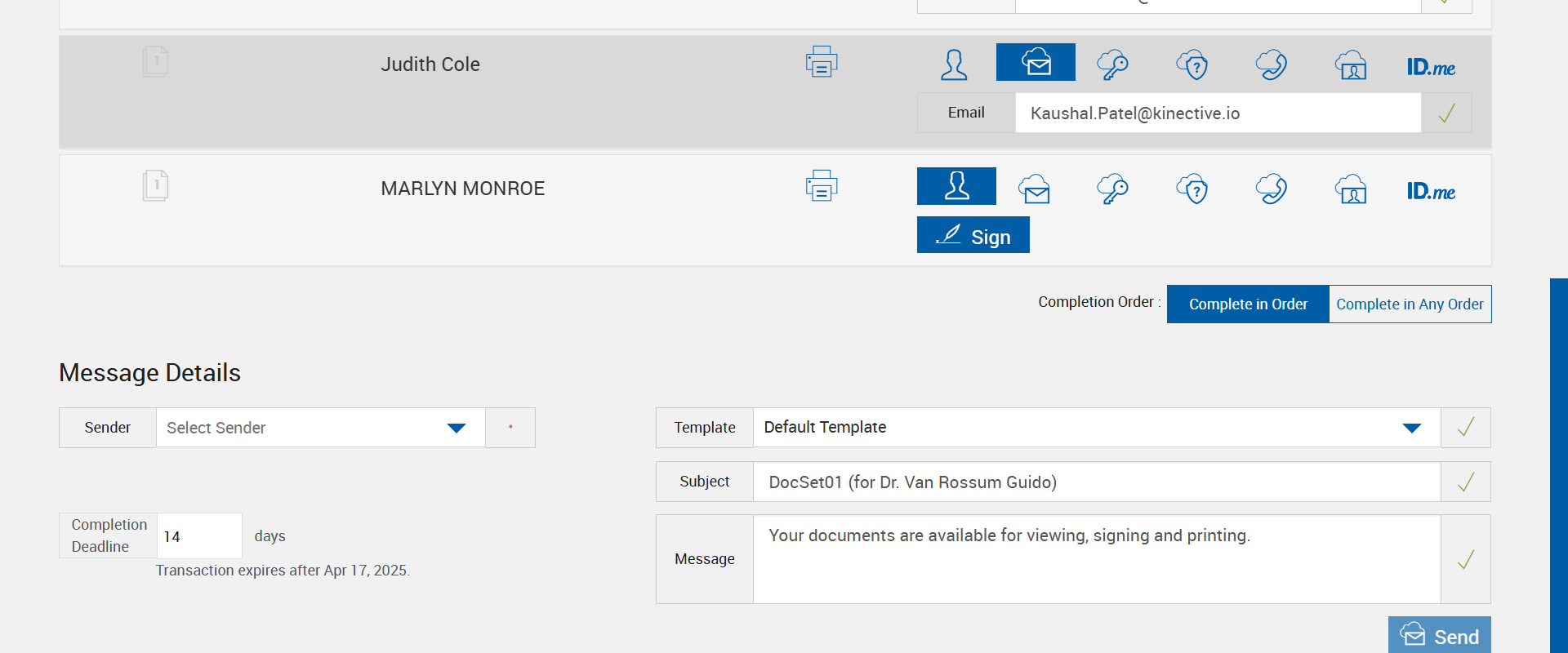Image resolution: width=1568 pixels, height=653 pixels.
Task: Select in-person signing for Judith Cole
Action: click(x=954, y=64)
